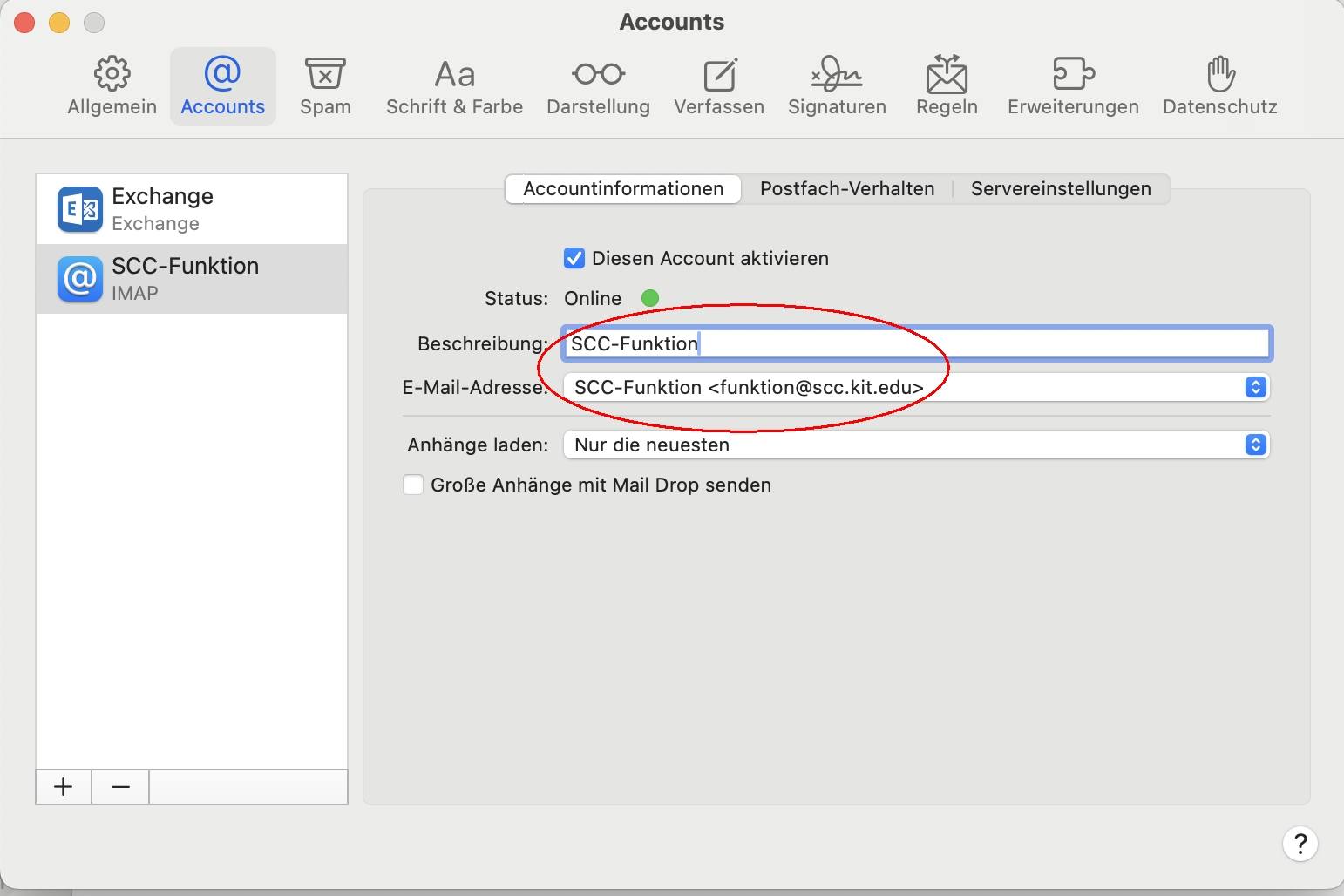Screen dimensions: 1344x896
Task: Enable Große Anhänge mit Mail Drop senden
Action: pyautogui.click(x=413, y=485)
